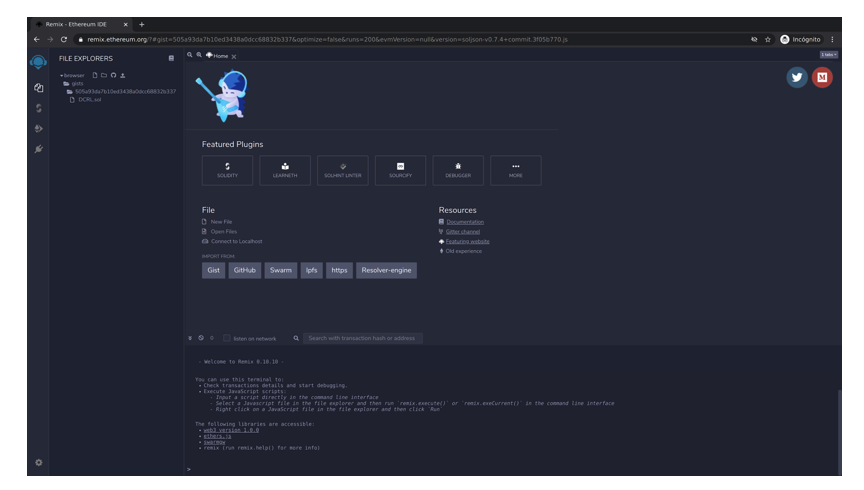
Task: Open the Plugin manager plug icon
Action: coord(39,149)
